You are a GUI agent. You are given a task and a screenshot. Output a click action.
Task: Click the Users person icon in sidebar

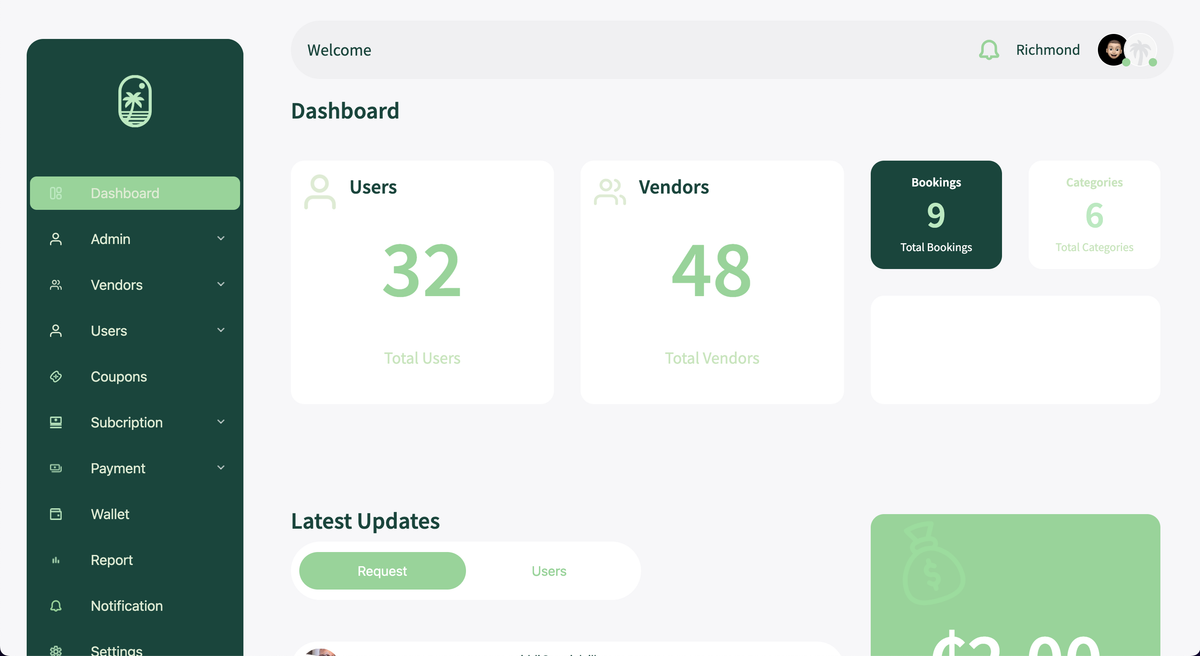56,331
